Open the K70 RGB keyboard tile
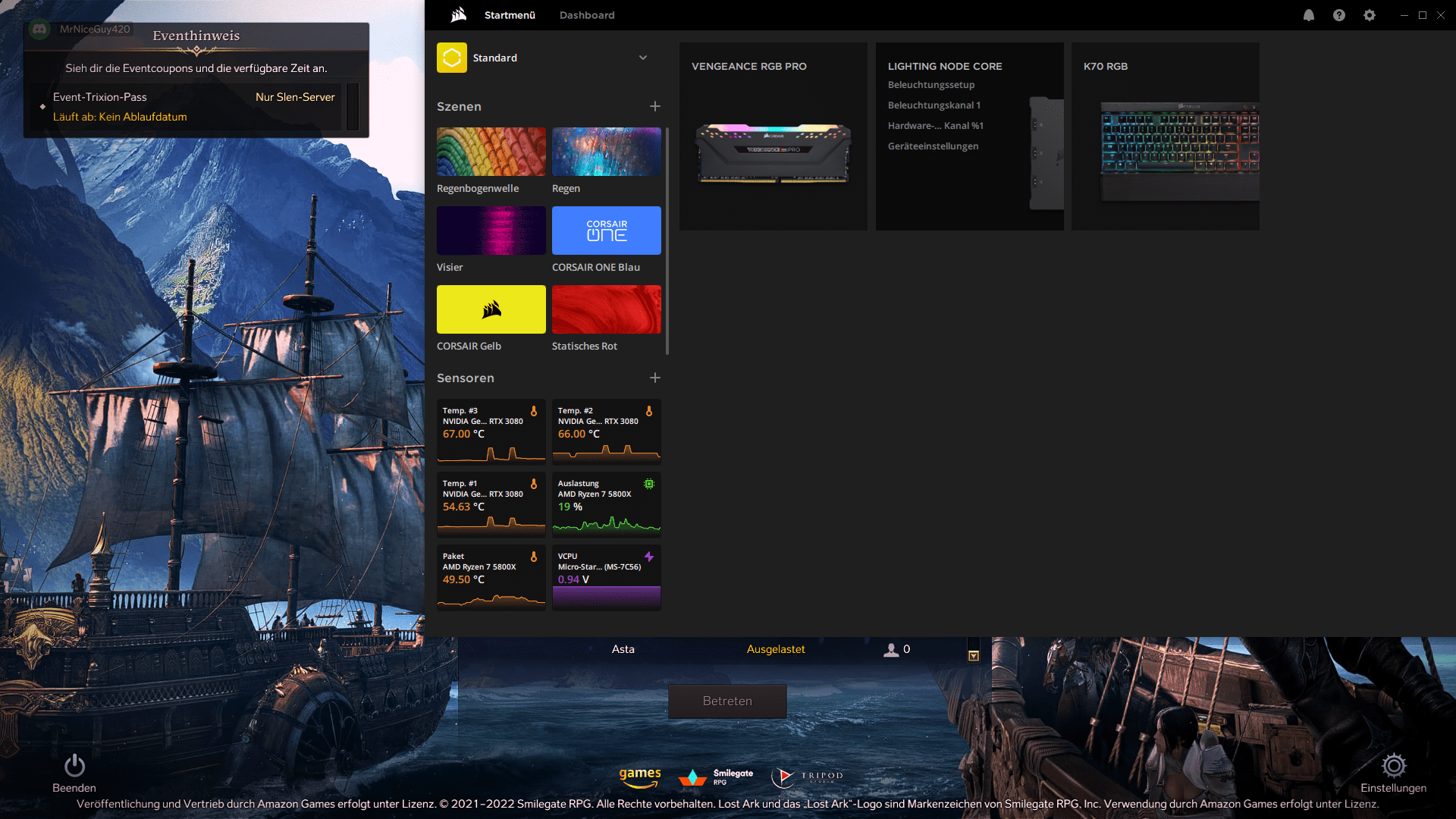 point(1165,136)
